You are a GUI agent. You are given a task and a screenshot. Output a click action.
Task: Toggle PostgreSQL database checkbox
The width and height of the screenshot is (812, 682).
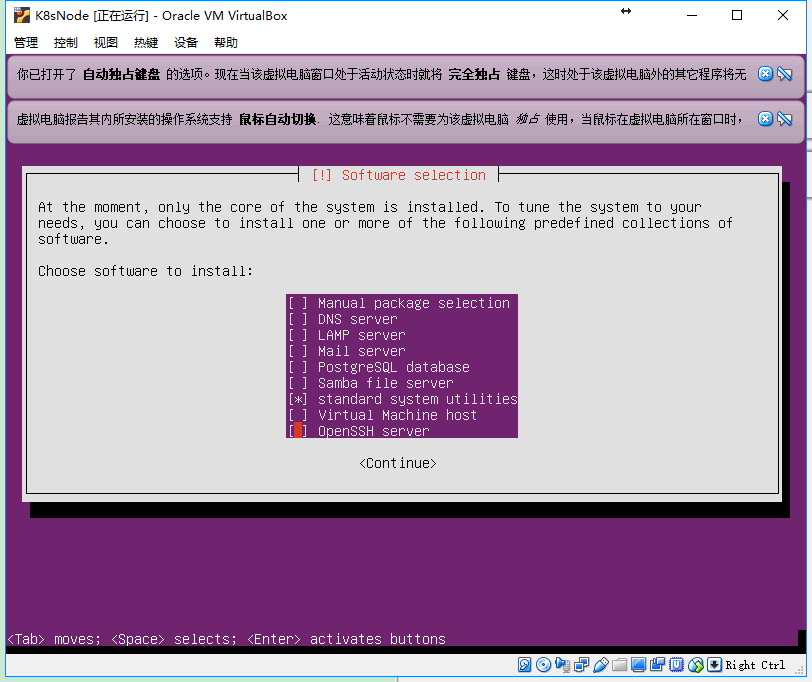point(298,367)
